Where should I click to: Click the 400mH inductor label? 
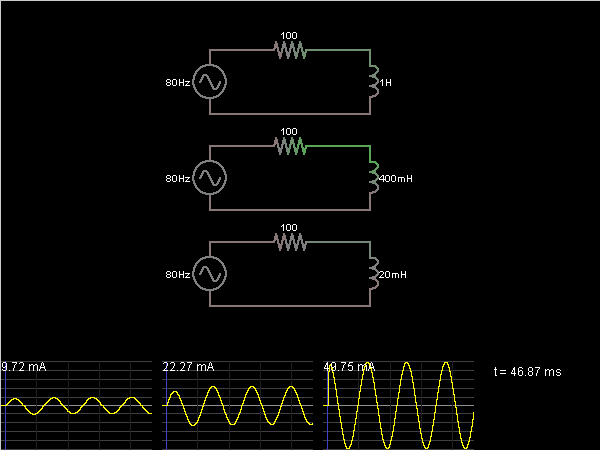click(x=396, y=179)
